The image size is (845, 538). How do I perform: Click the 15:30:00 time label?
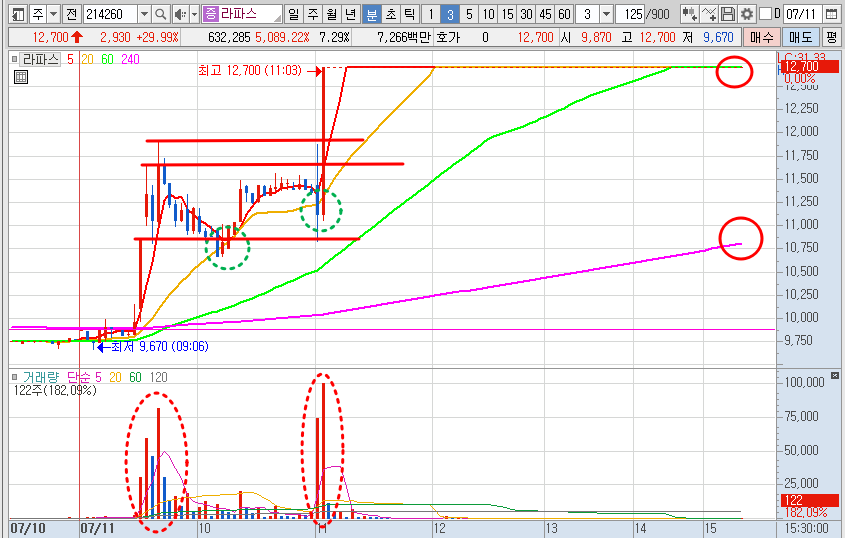(807, 528)
